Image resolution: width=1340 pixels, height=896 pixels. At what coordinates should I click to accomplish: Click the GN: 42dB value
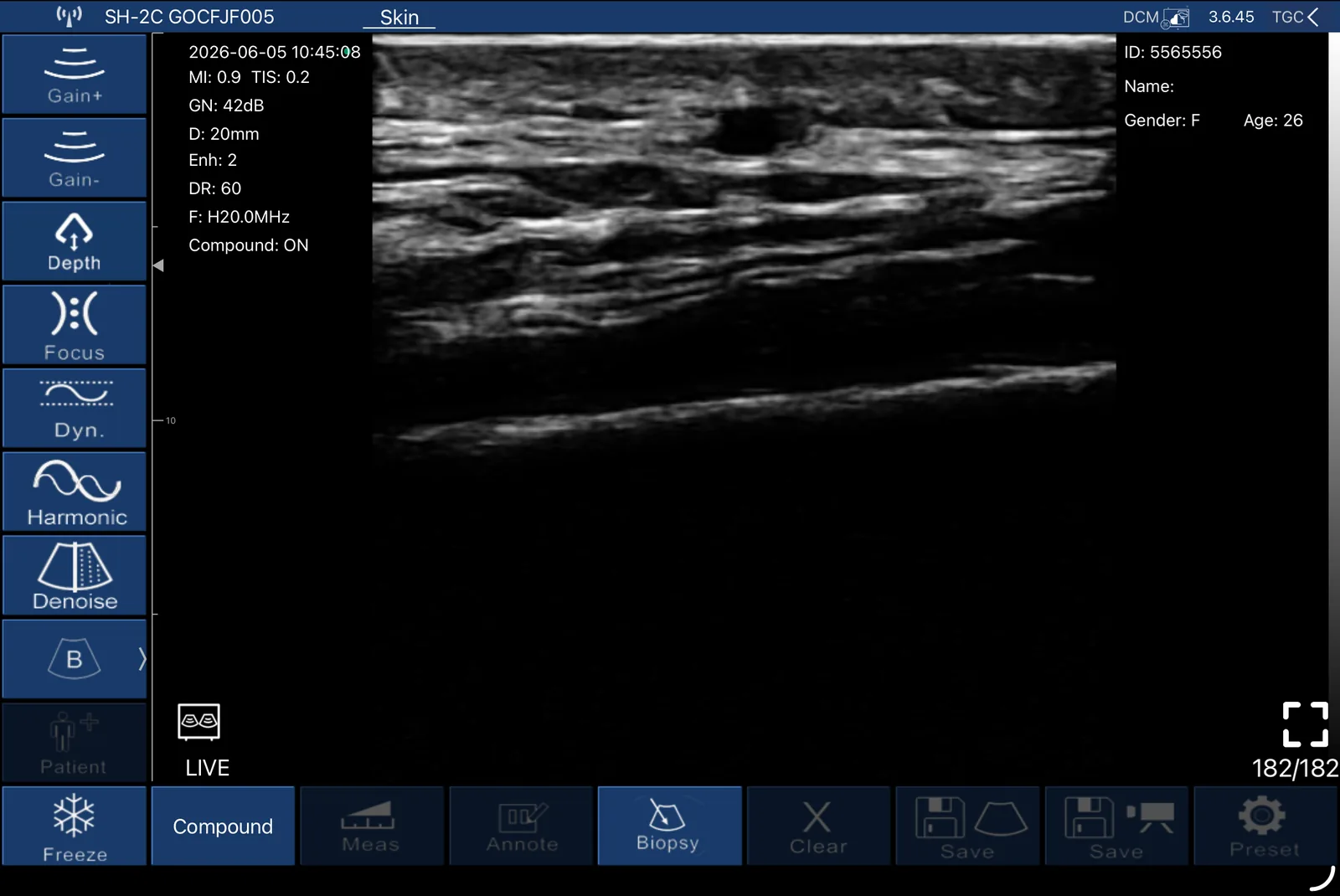(226, 106)
